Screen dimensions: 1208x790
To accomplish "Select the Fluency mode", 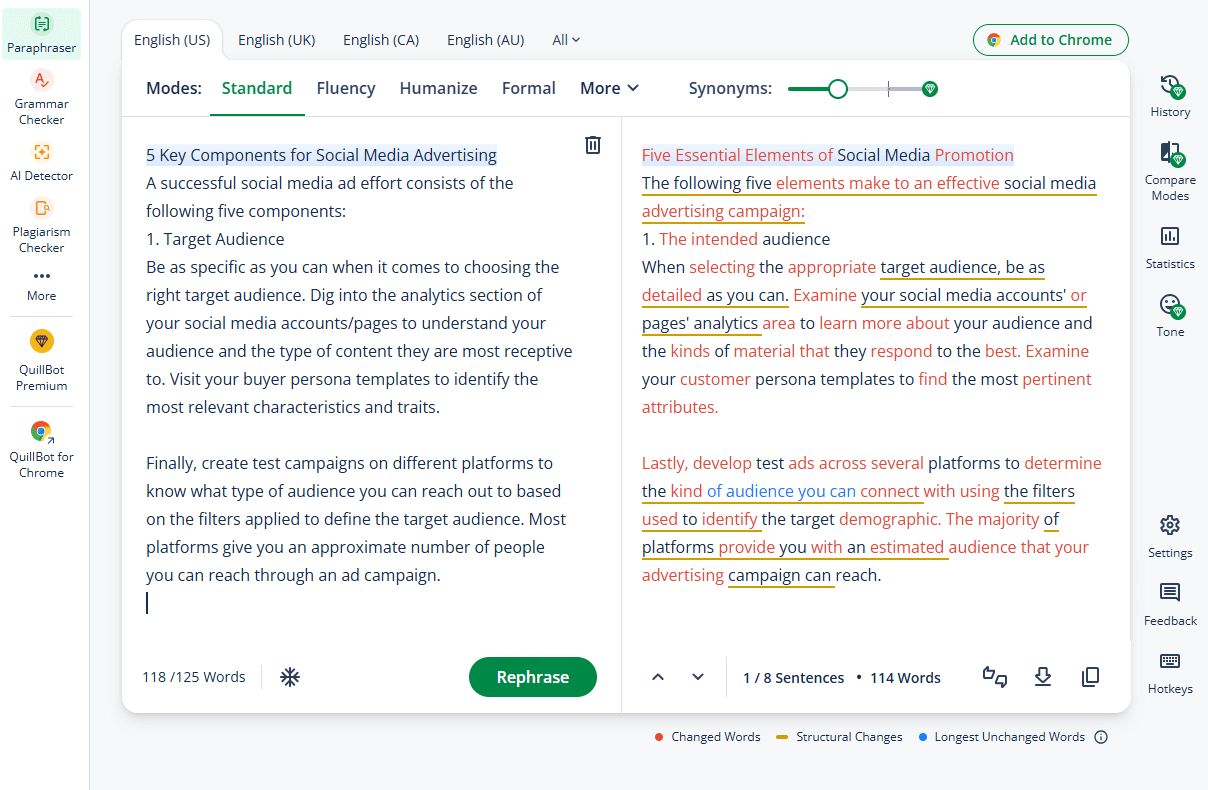I will coord(346,88).
